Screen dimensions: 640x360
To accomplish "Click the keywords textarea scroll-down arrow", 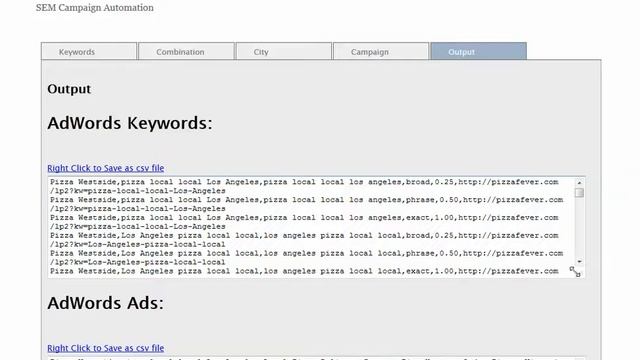I will [579, 261].
